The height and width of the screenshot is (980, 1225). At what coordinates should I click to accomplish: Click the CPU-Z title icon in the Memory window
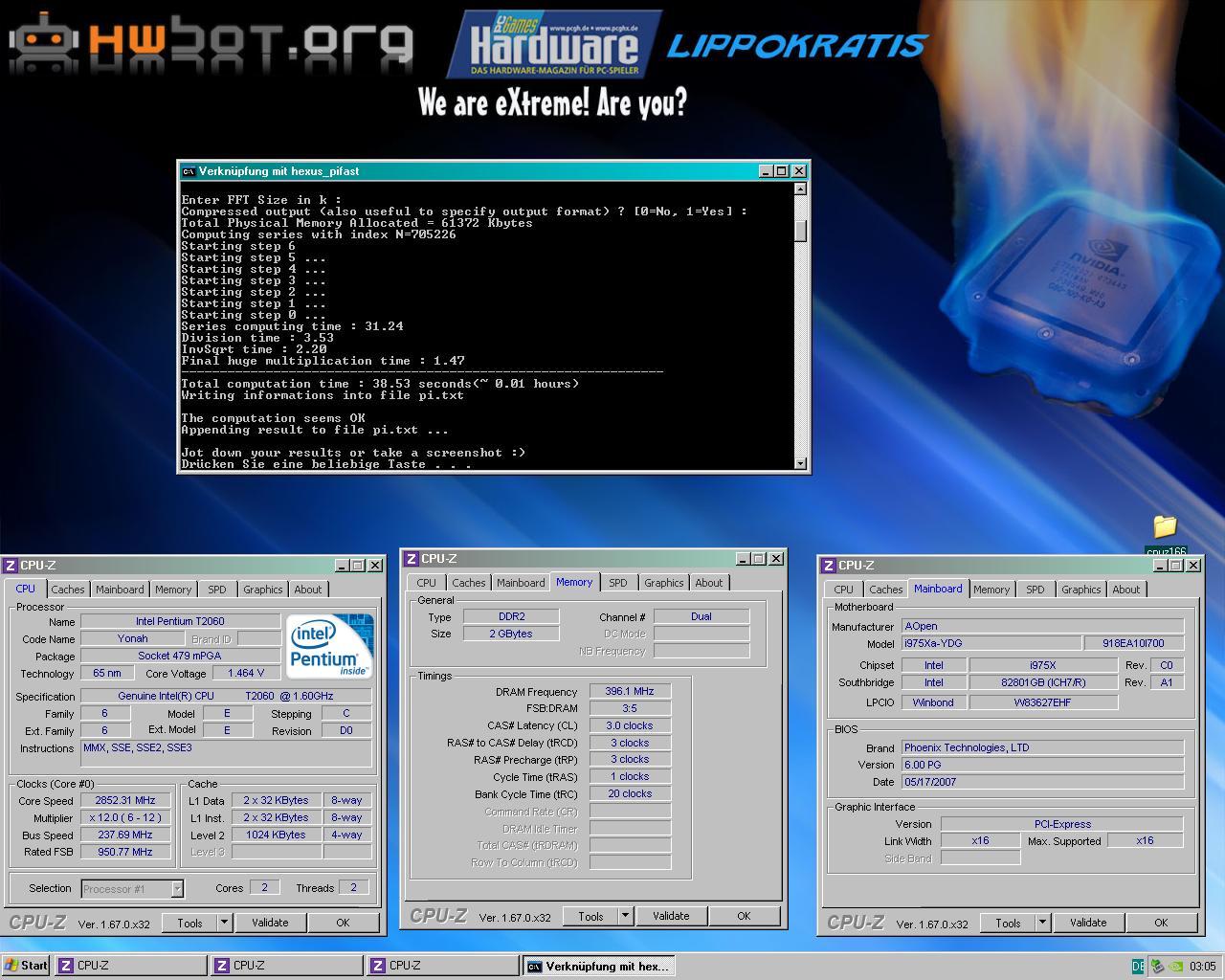tap(412, 559)
